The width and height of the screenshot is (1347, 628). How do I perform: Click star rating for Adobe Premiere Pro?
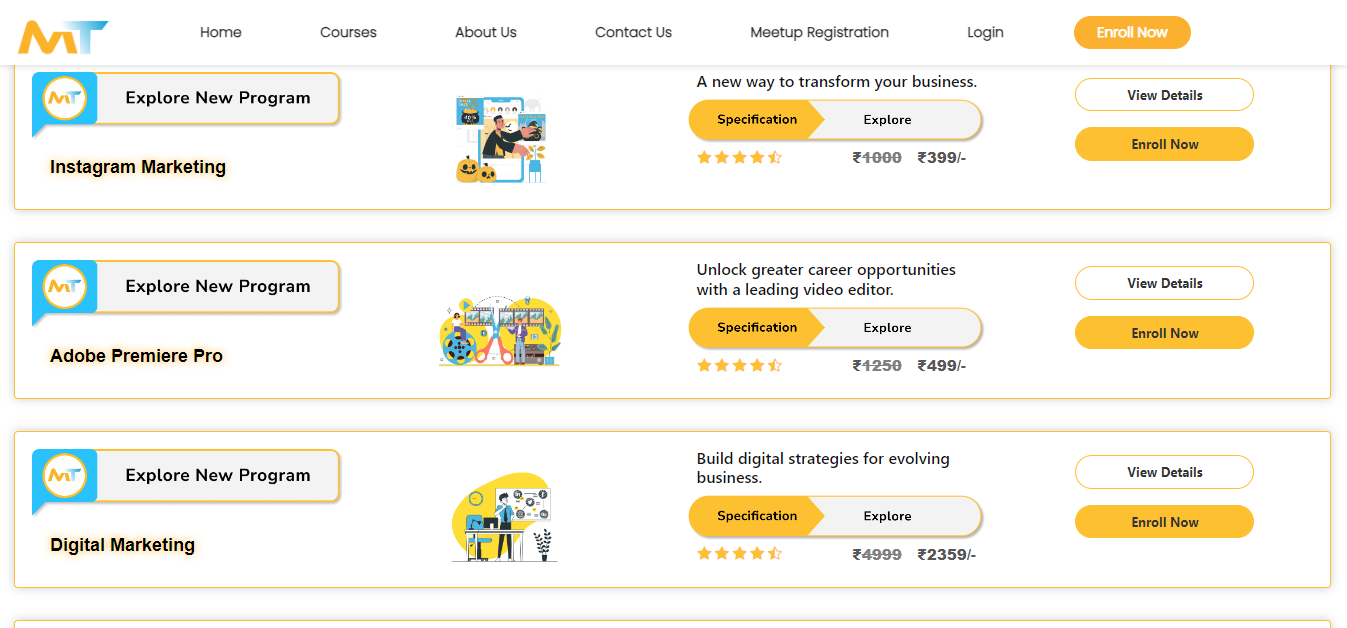coord(739,365)
